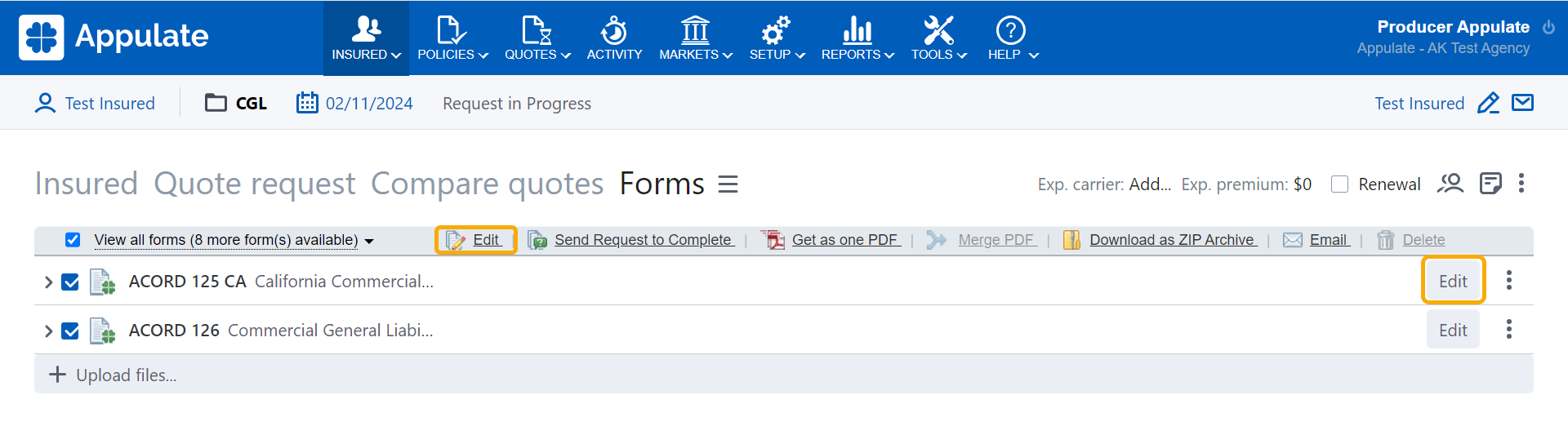Open three-dot menu for ACORD 126 row
Viewport: 1568px width, 444px height.
click(1508, 330)
